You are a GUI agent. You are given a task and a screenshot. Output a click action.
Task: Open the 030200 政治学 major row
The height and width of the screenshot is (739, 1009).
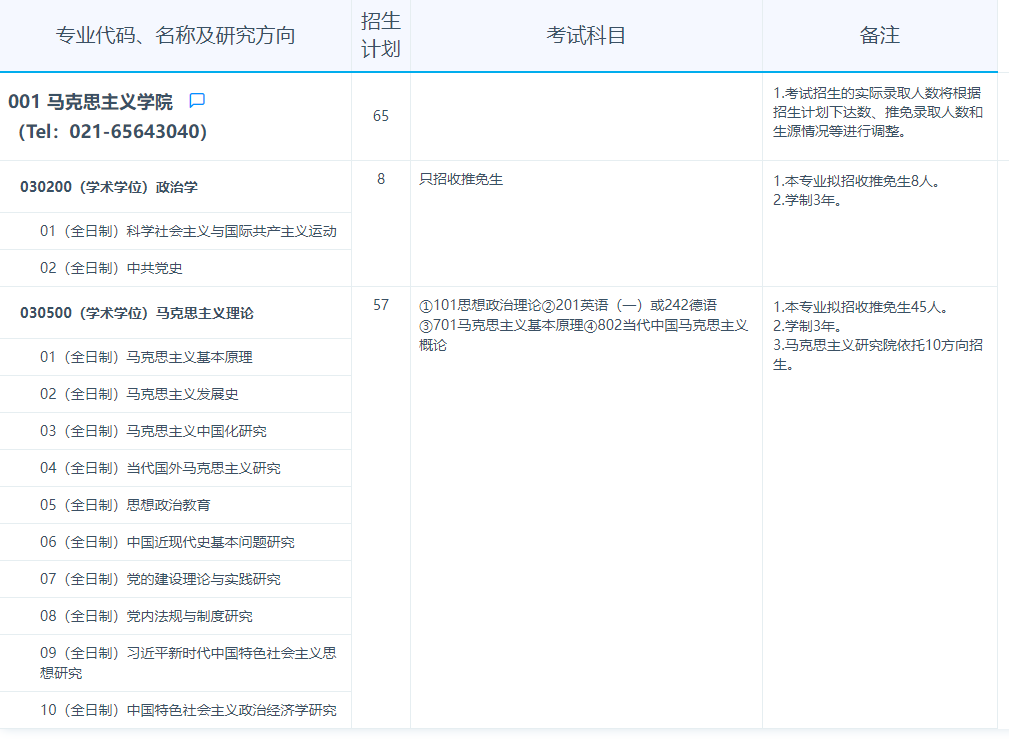[108, 187]
